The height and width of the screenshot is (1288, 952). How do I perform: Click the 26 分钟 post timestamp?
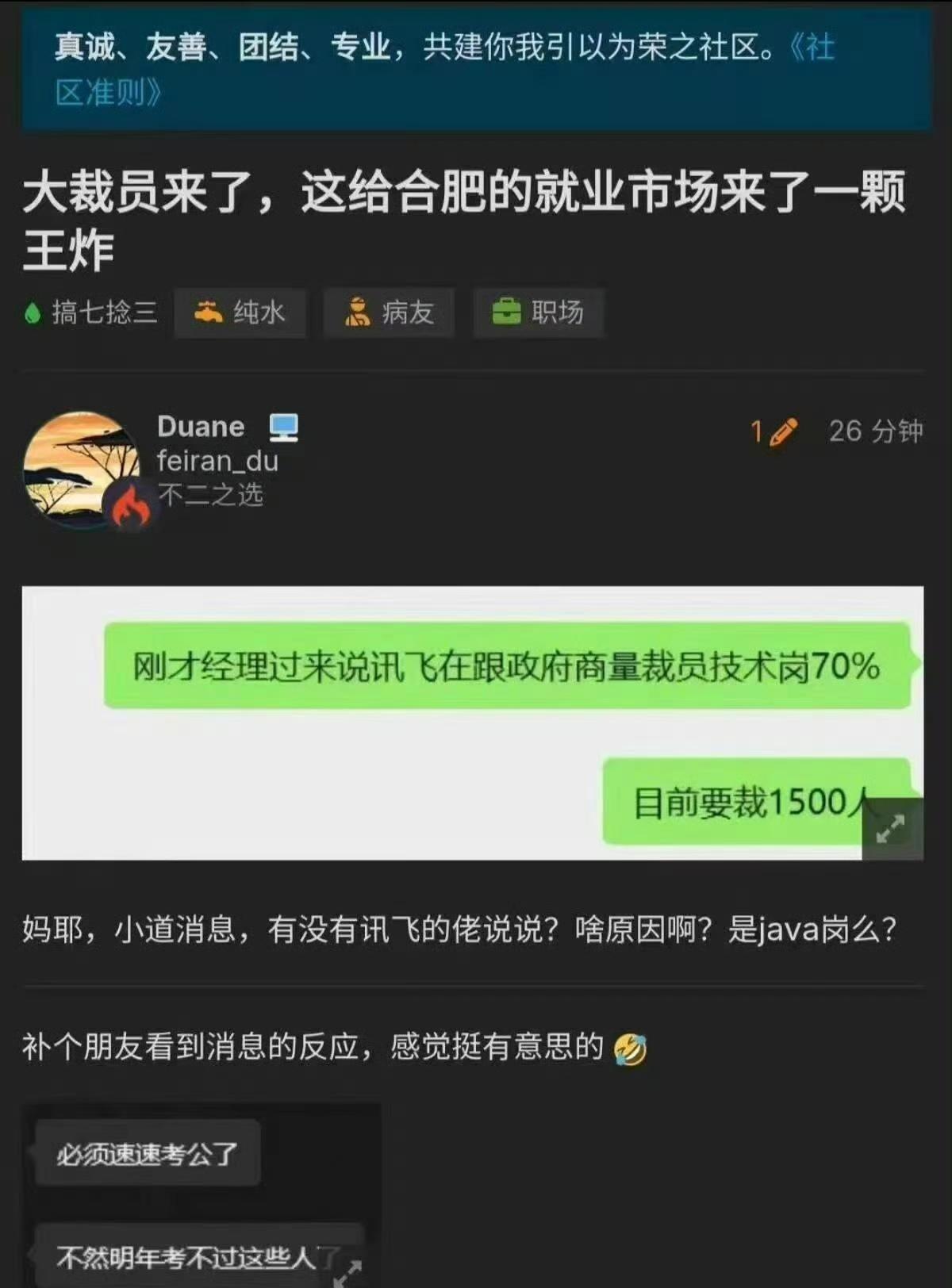876,431
